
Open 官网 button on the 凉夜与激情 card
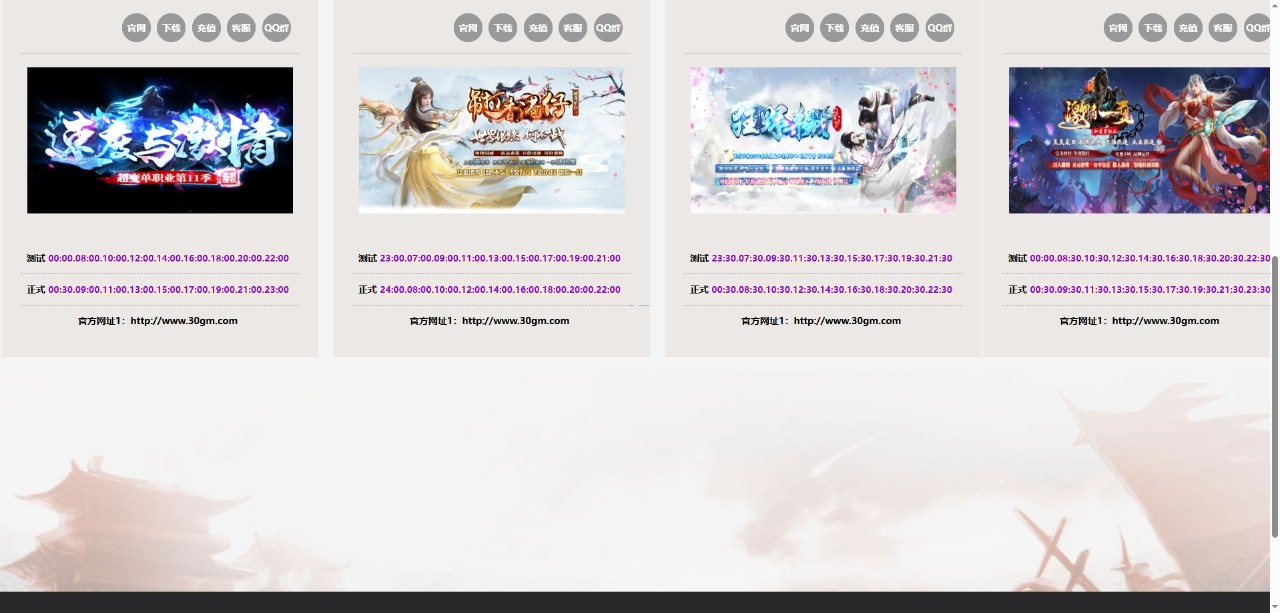click(137, 28)
